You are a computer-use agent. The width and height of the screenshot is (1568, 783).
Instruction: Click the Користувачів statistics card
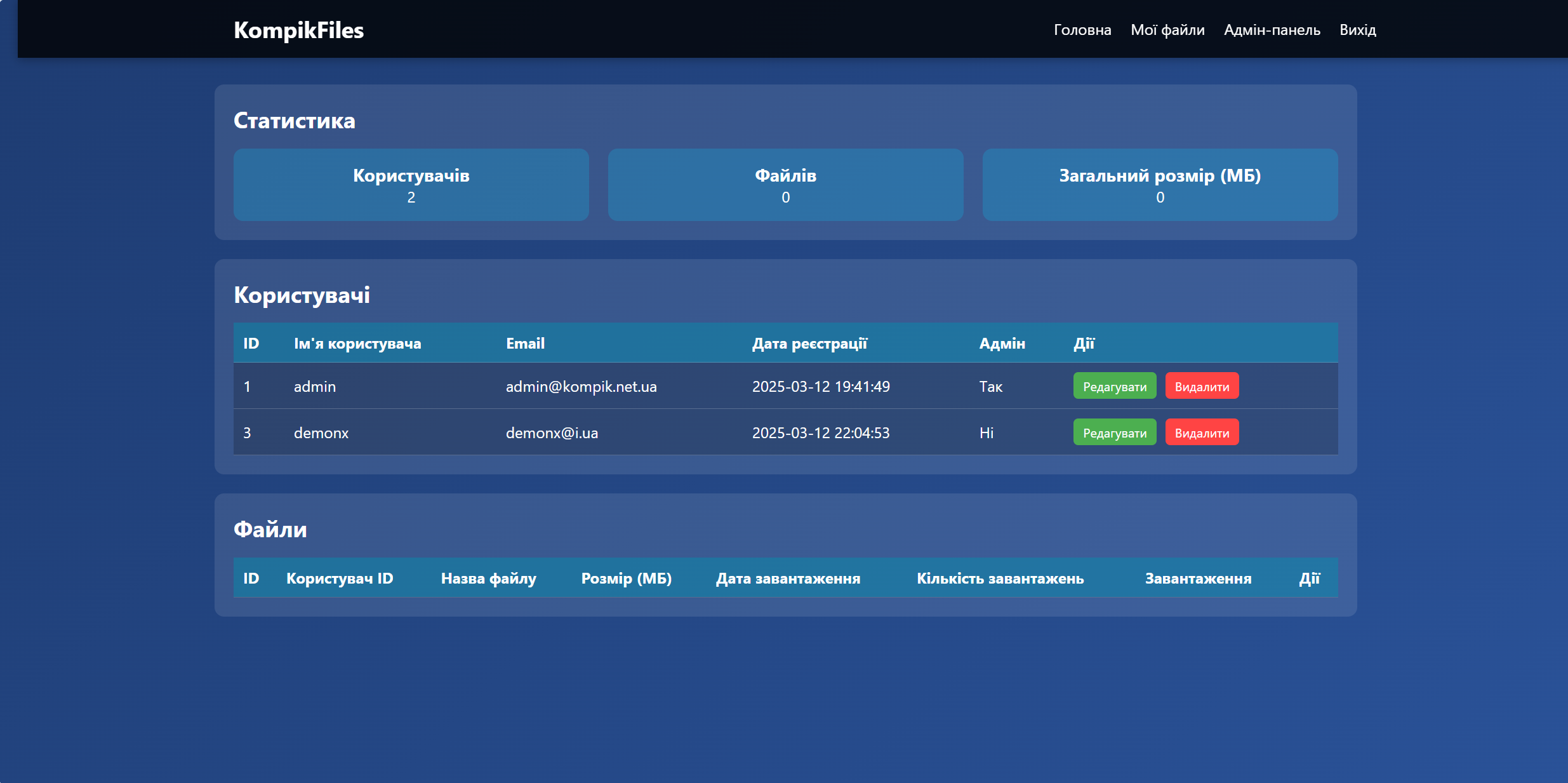tap(411, 185)
